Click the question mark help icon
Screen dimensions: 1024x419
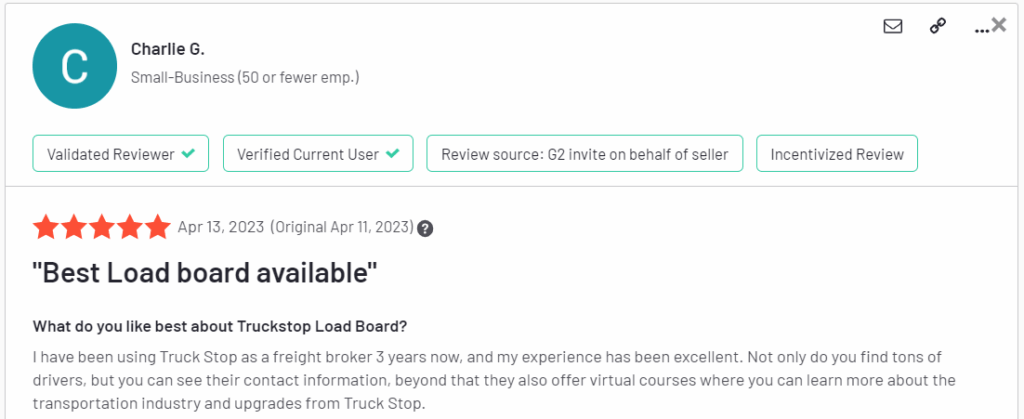425,228
